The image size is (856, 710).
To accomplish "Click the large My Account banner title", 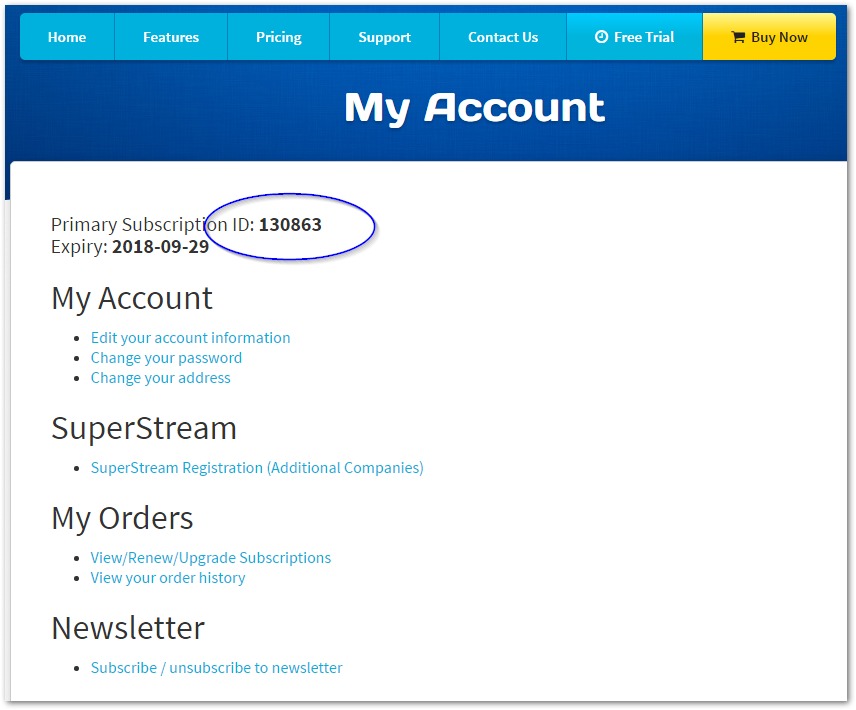I will [x=475, y=108].
